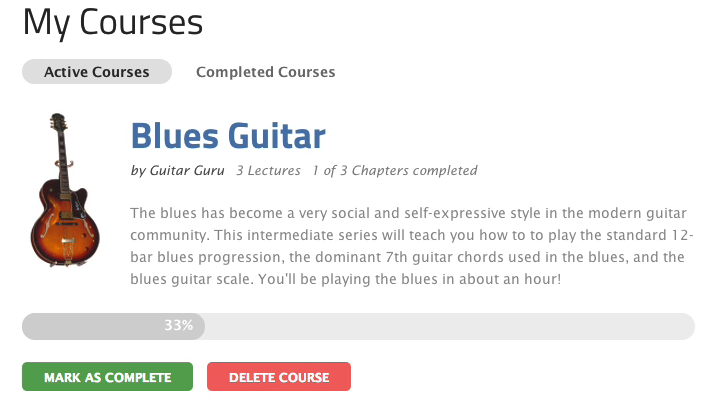Click the author name Guitar Guru
The image size is (725, 406).
click(x=187, y=171)
